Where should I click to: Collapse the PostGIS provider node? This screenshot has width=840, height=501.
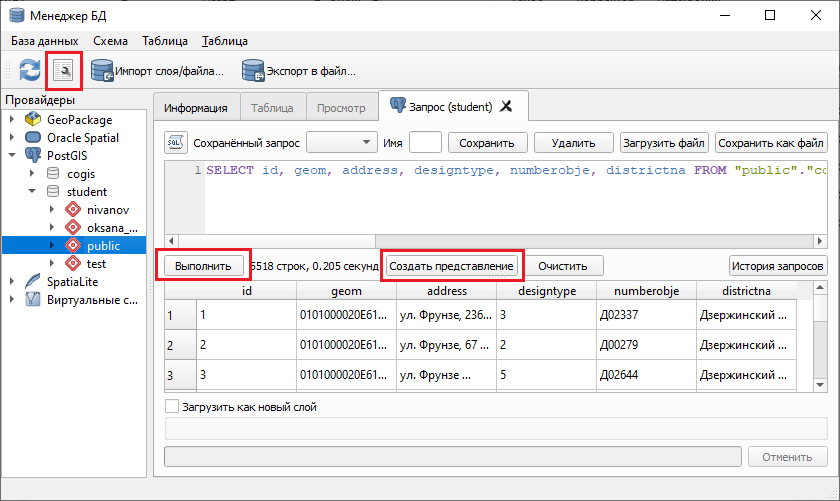point(11,155)
